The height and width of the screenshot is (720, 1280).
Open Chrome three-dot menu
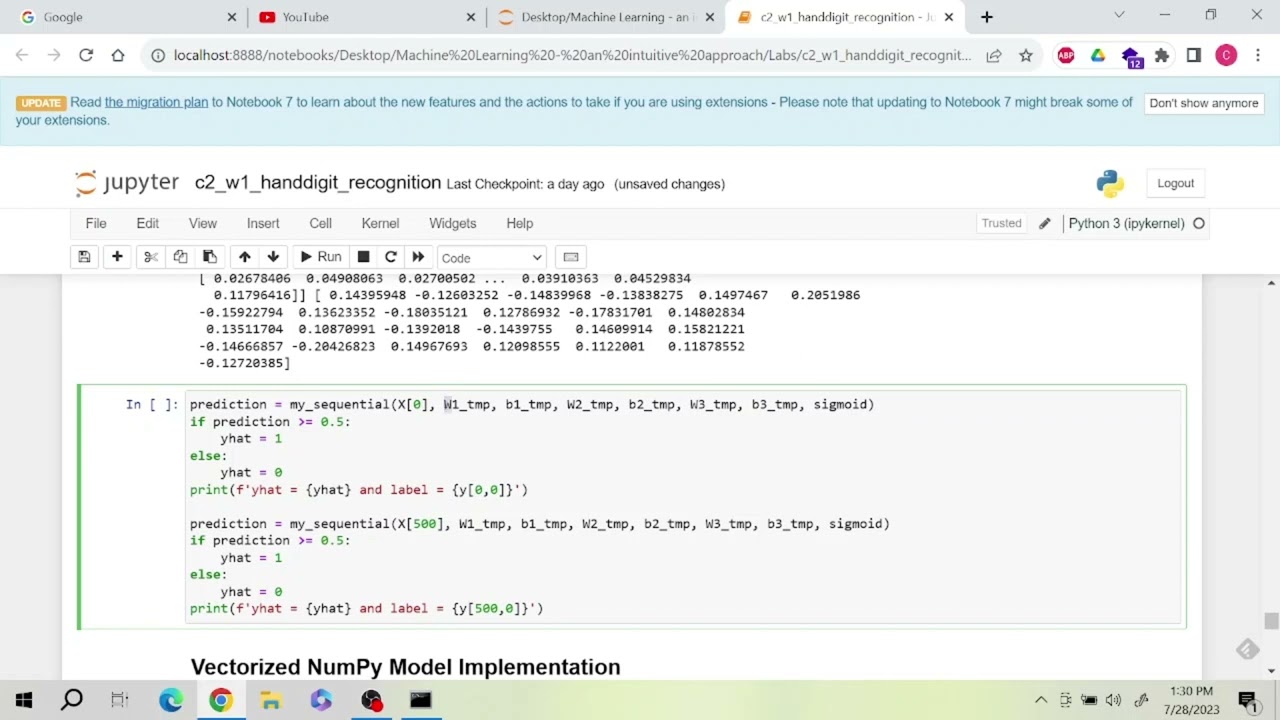(x=1258, y=56)
